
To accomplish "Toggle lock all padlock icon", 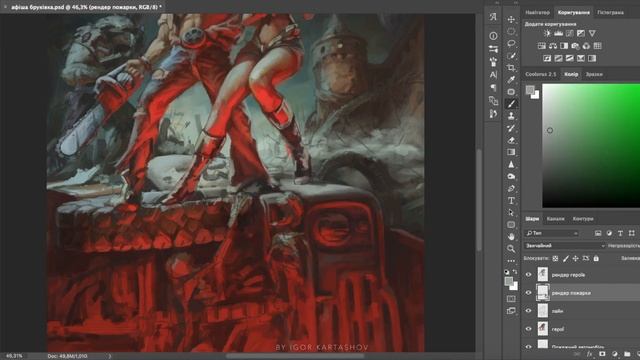I will (596, 258).
